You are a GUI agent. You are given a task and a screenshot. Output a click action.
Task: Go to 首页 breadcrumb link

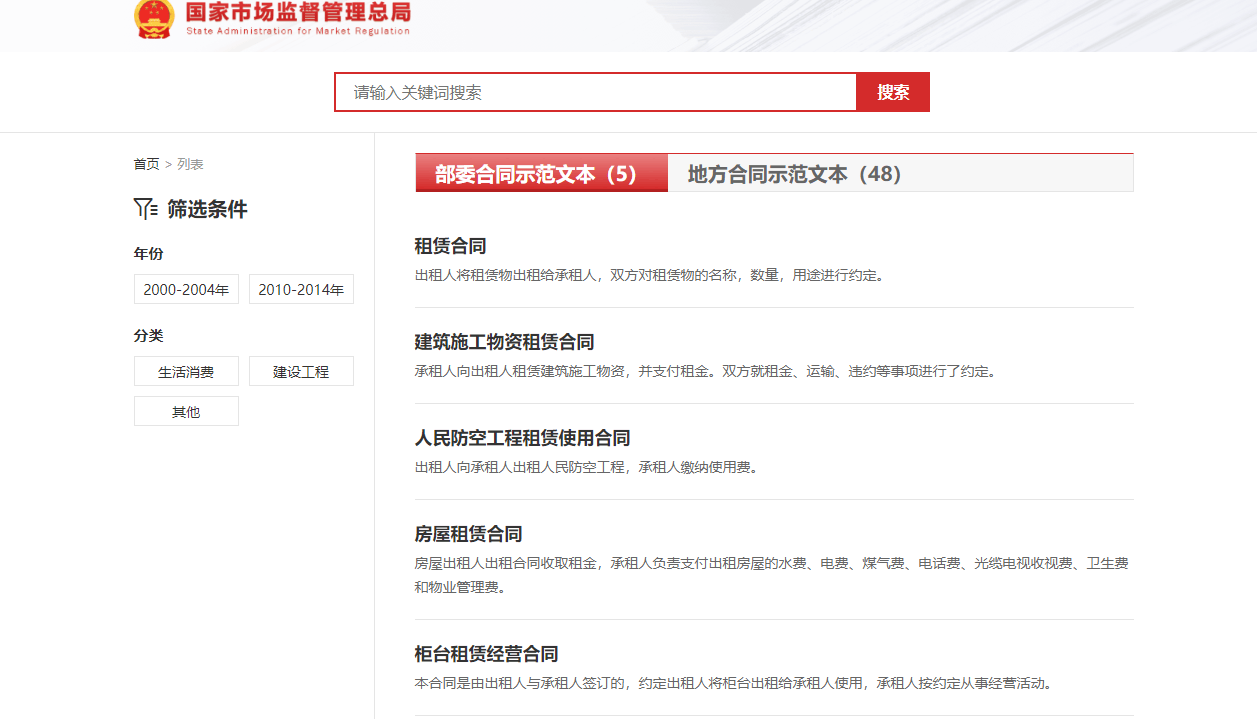[146, 164]
